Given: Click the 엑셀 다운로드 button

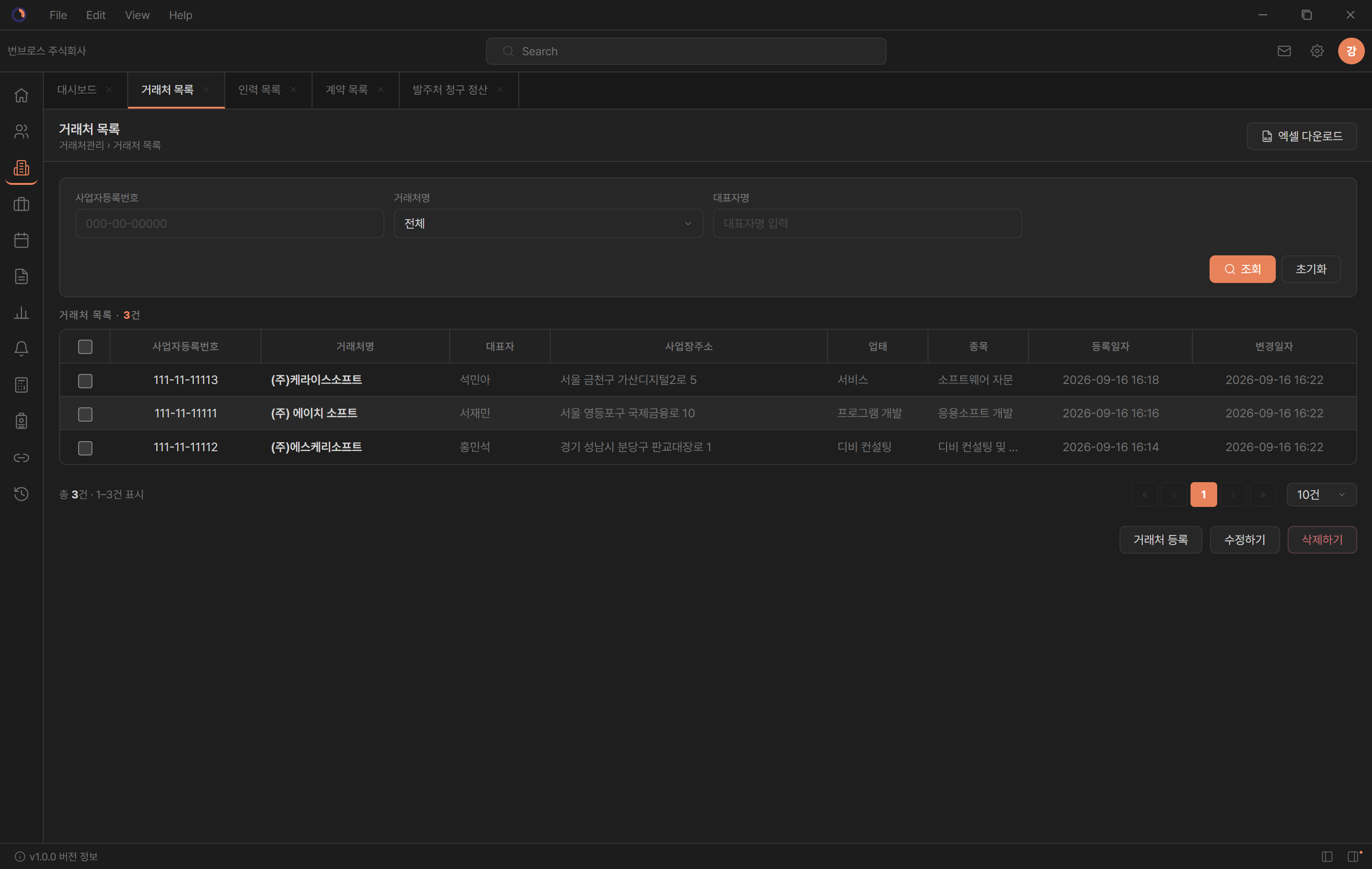Looking at the screenshot, I should pos(1301,136).
